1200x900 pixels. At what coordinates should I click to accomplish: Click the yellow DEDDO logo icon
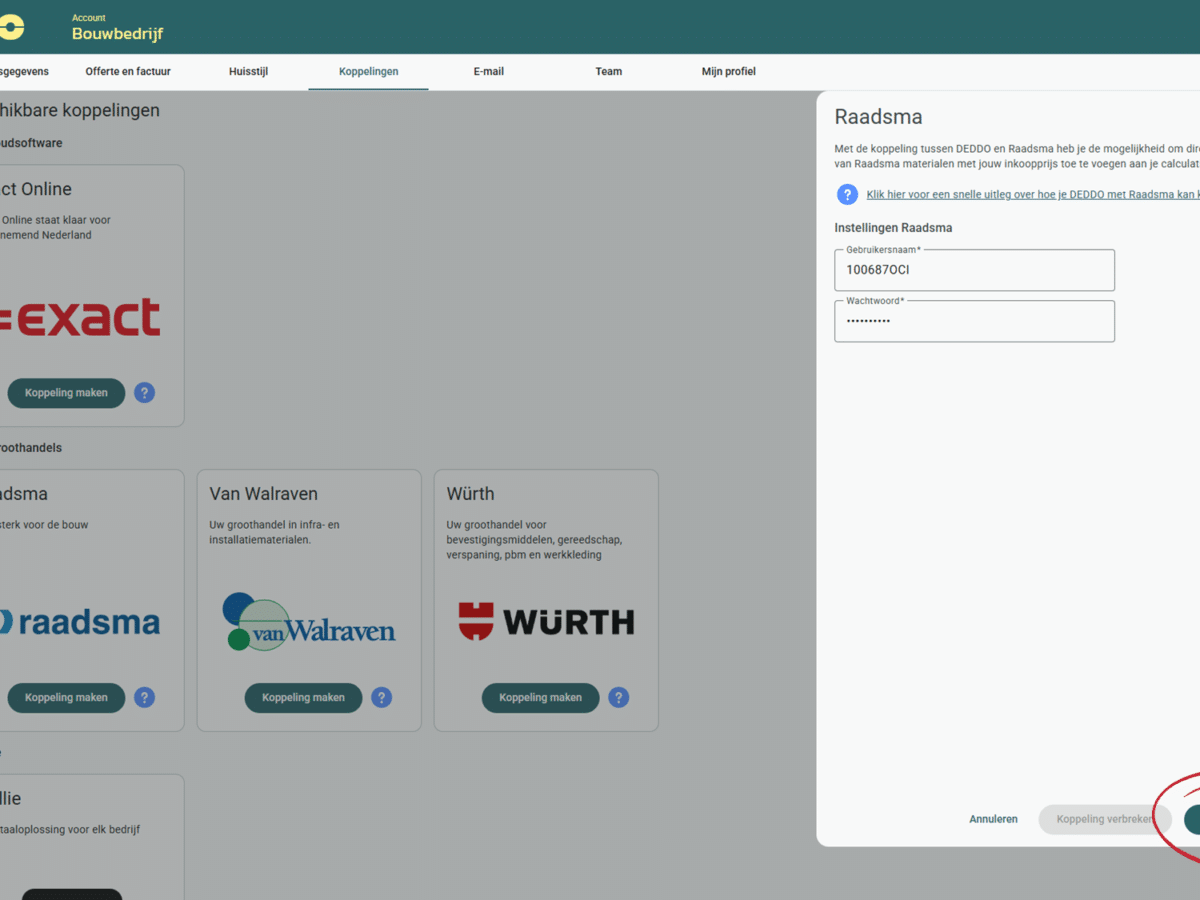(11, 28)
